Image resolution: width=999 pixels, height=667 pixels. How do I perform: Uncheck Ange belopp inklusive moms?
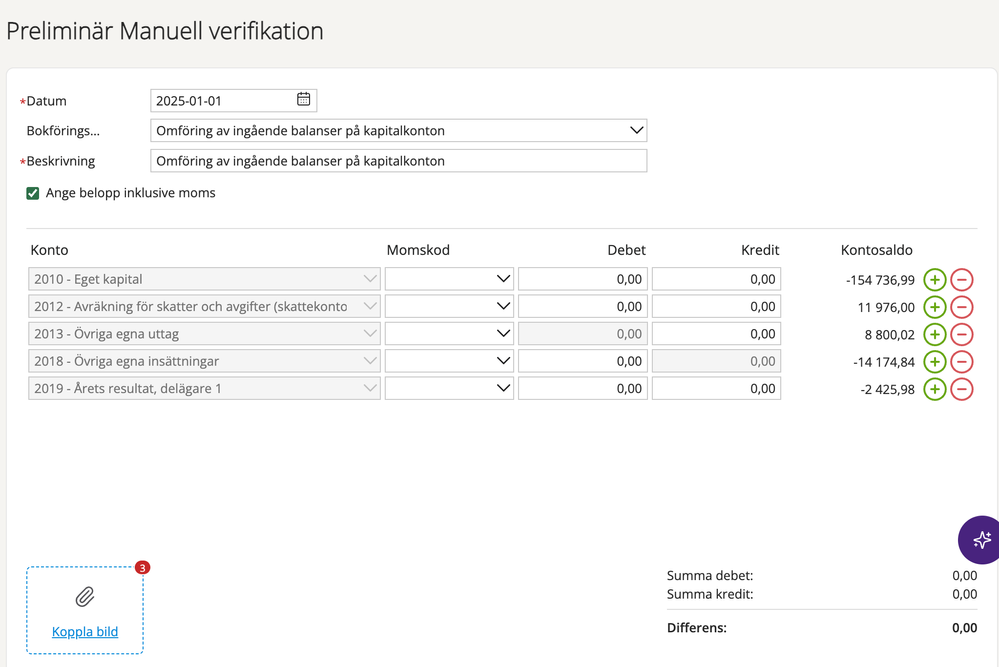click(x=33, y=193)
